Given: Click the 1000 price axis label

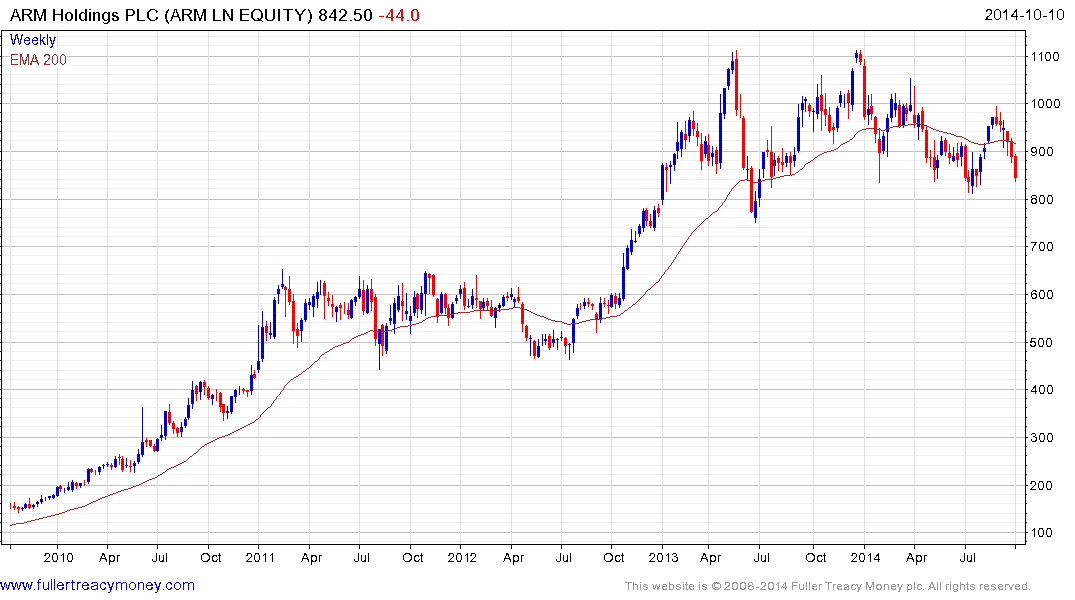Looking at the screenshot, I should 1046,104.
